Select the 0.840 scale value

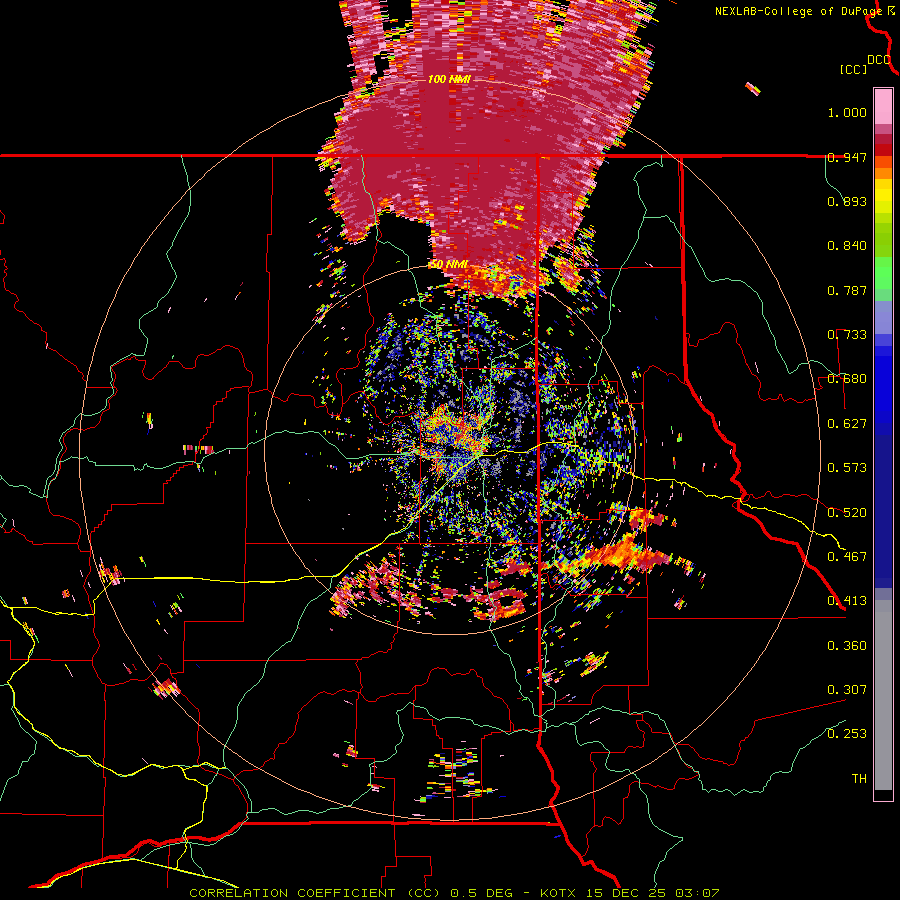(x=847, y=246)
